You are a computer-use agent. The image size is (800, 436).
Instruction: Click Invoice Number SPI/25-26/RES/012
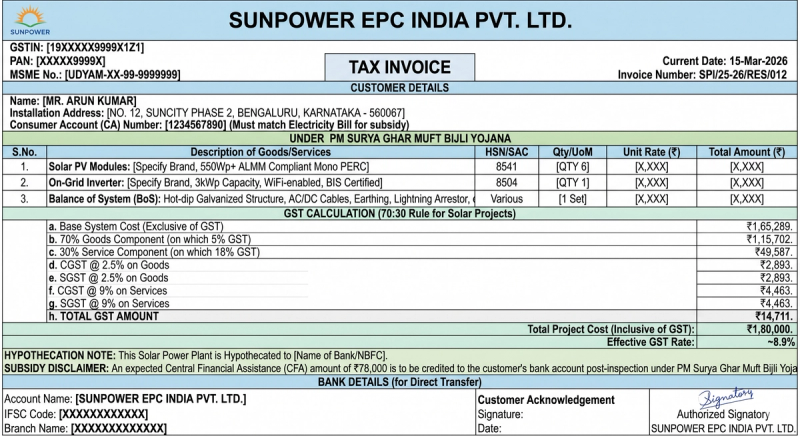click(x=703, y=75)
